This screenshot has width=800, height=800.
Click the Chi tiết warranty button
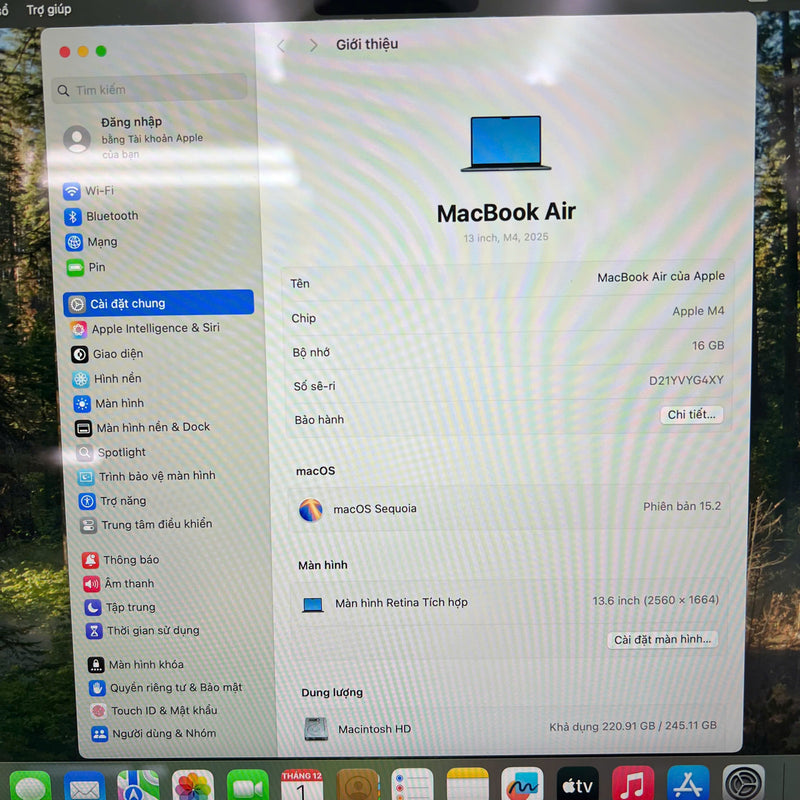coord(691,414)
